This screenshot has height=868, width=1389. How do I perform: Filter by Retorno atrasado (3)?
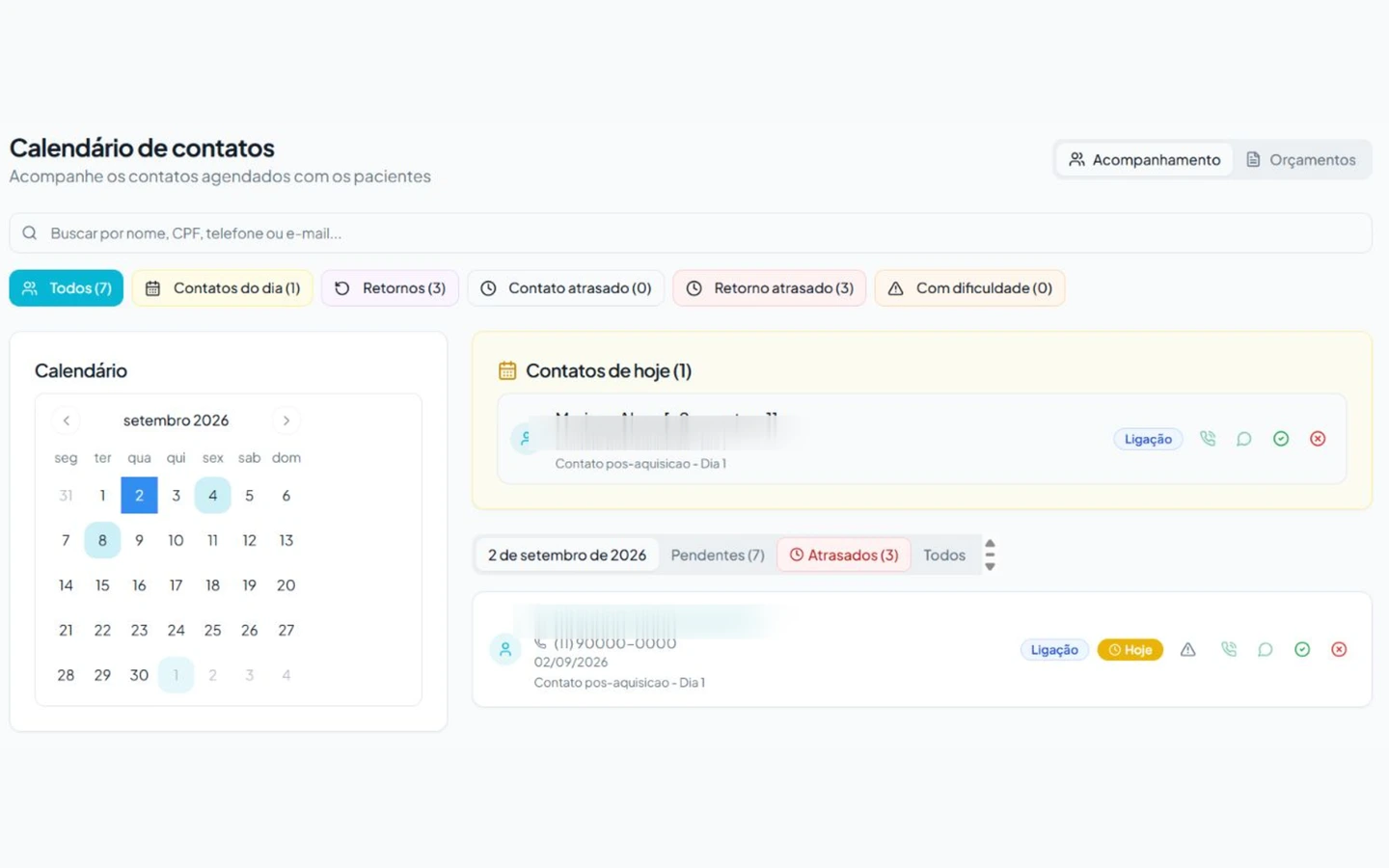[770, 288]
